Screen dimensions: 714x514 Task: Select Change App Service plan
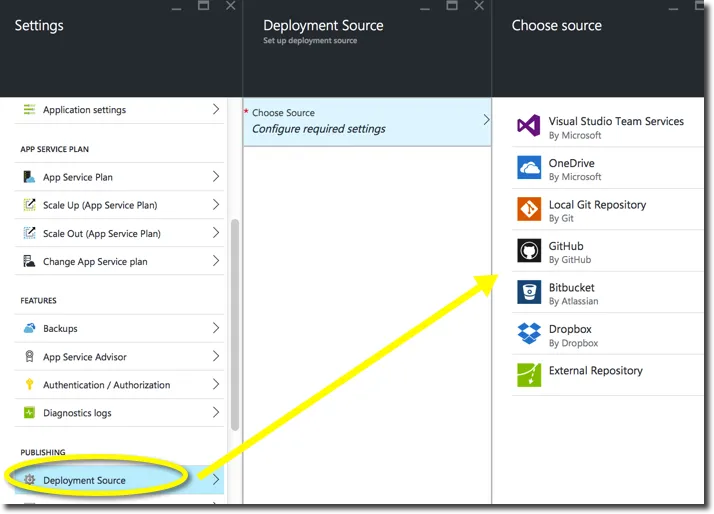95,261
